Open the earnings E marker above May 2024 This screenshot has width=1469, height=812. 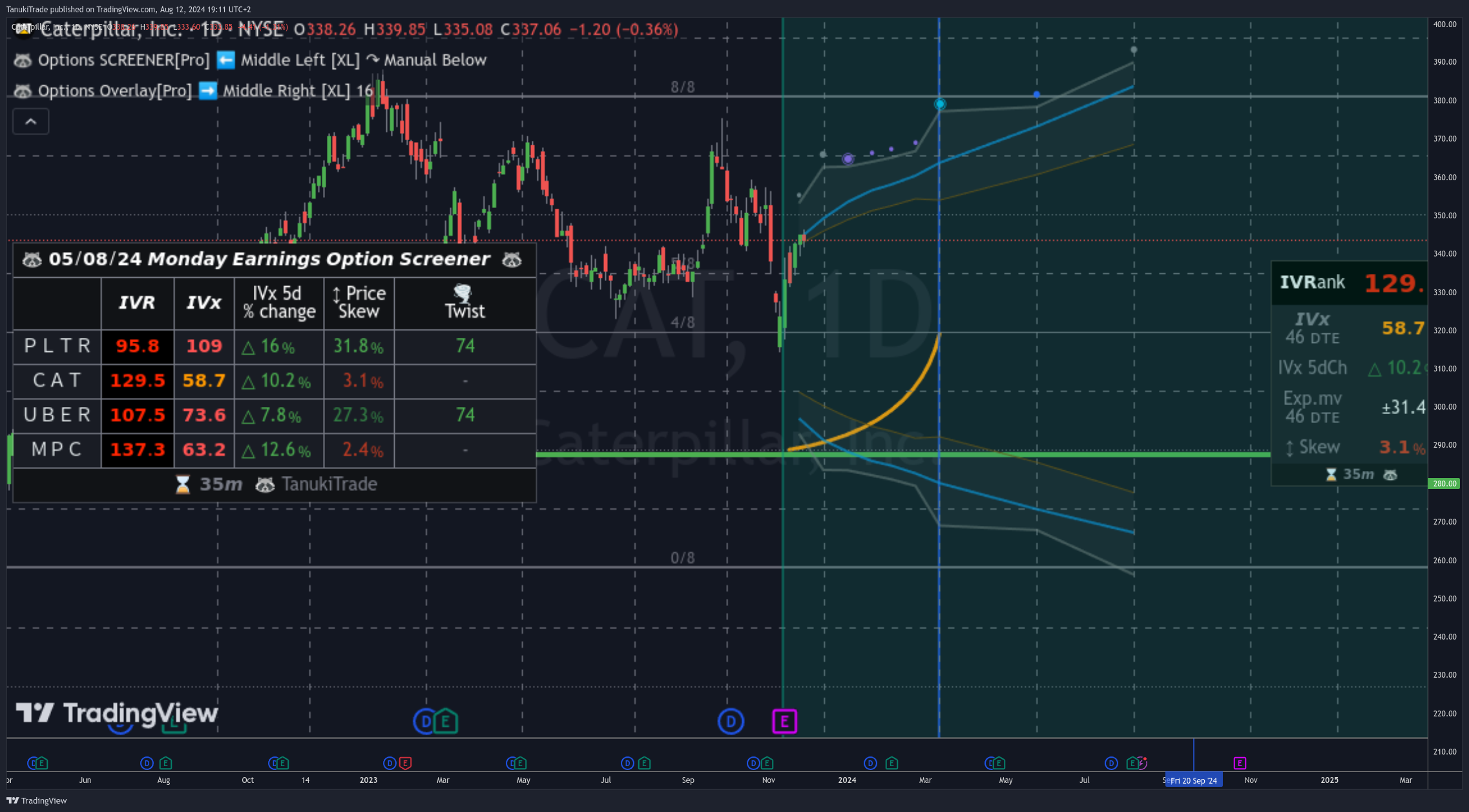click(x=998, y=763)
